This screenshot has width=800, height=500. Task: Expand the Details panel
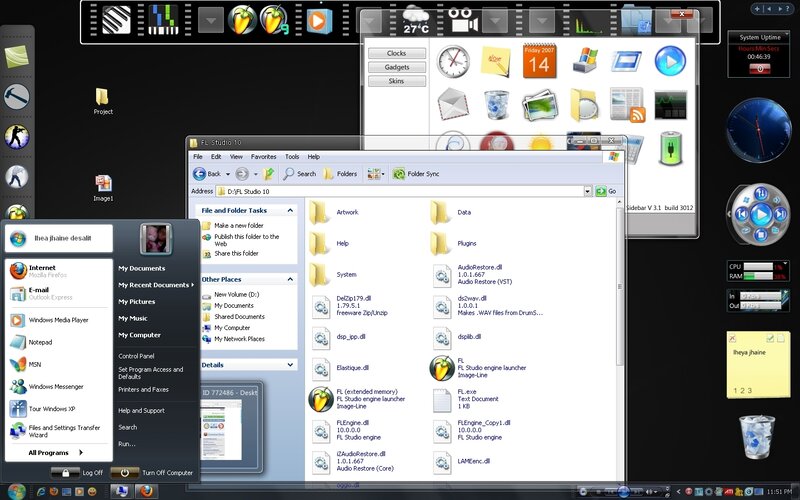[290, 365]
